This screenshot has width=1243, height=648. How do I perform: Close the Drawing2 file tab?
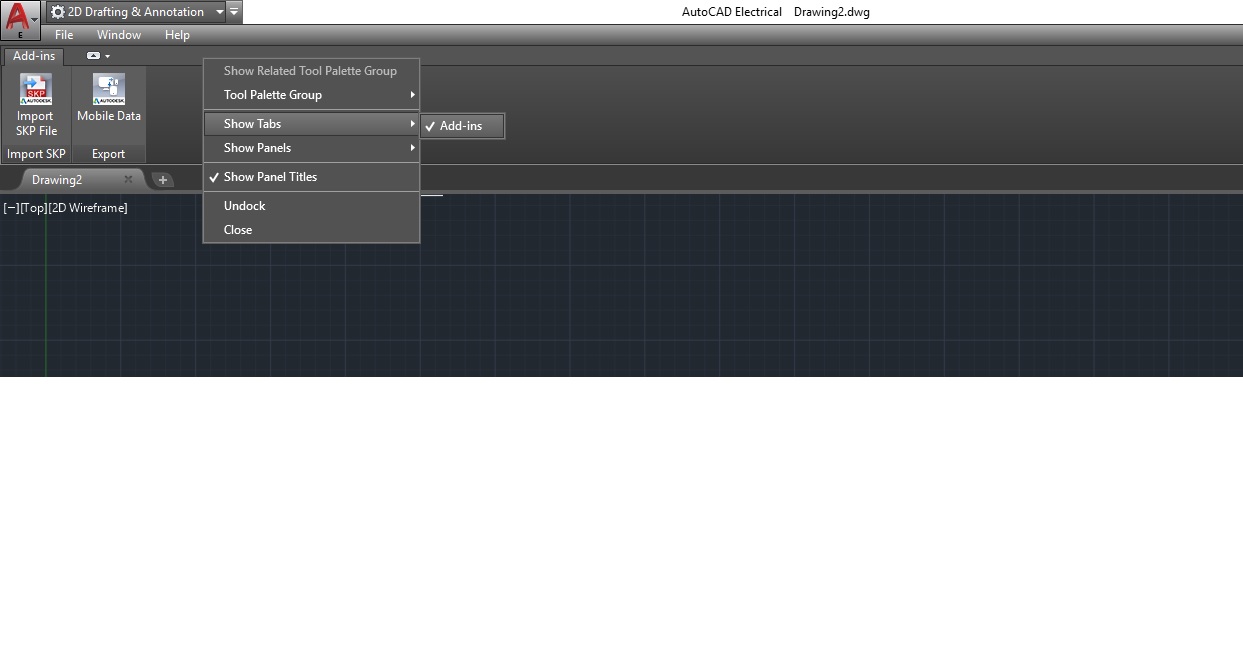pyautogui.click(x=128, y=180)
